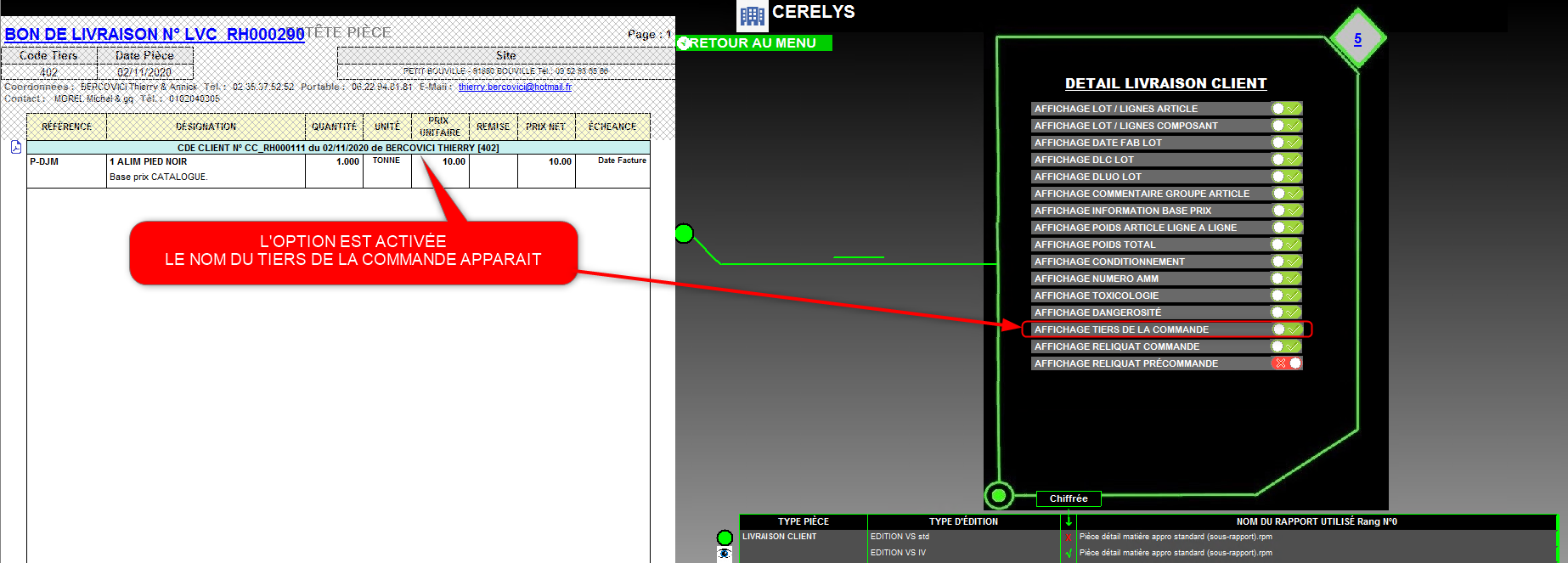Open the thierry.bercovici@hotmail.fr email link

515,87
